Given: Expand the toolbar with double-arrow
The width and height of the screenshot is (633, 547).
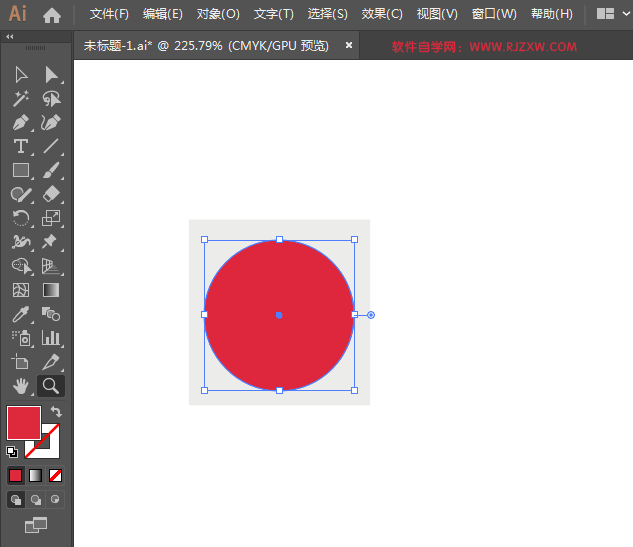Looking at the screenshot, I should [x=10, y=37].
